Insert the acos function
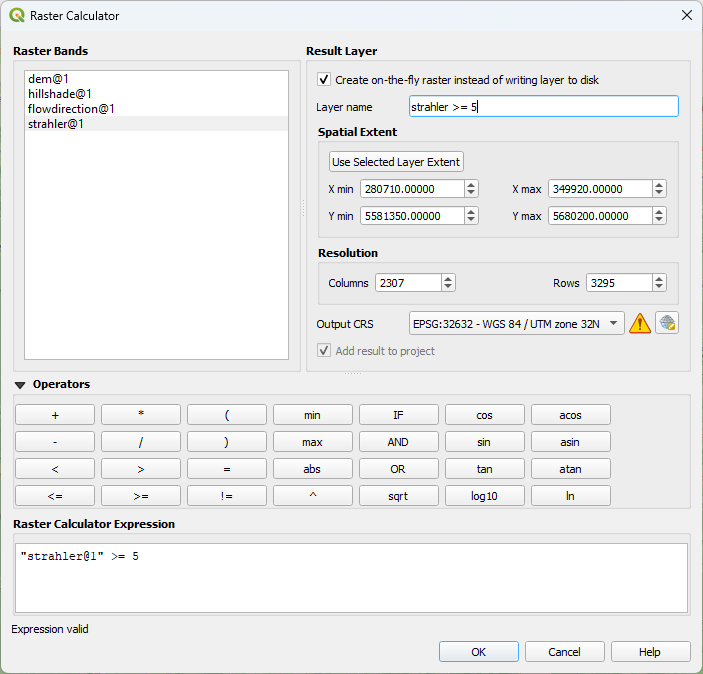Screen dimensions: 703x674 [x=571, y=415]
